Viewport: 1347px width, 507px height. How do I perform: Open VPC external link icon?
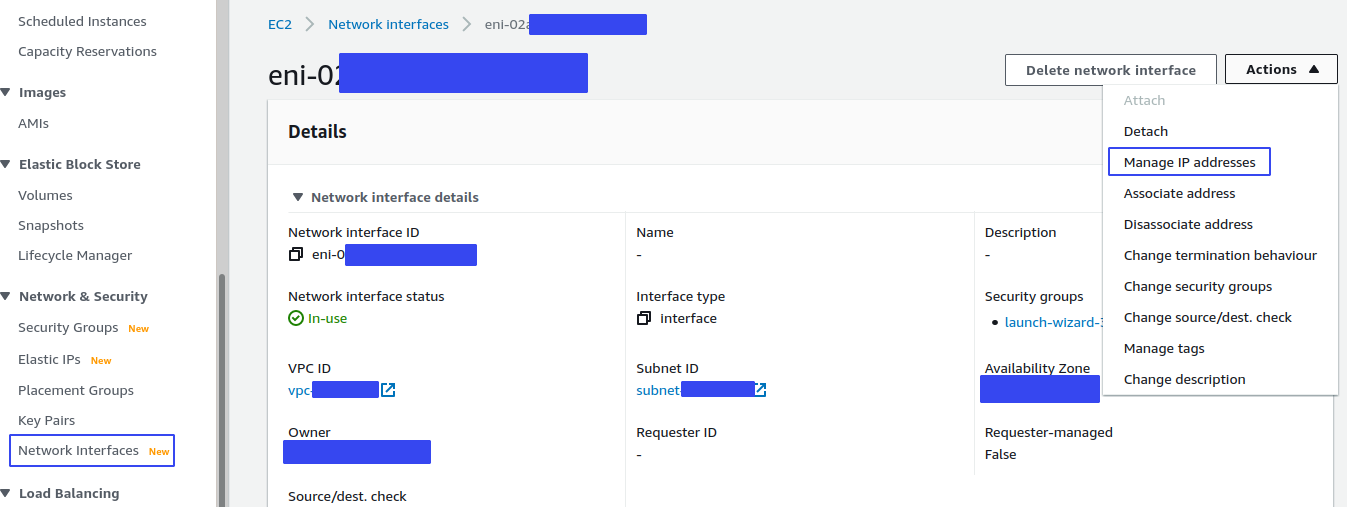[x=388, y=390]
